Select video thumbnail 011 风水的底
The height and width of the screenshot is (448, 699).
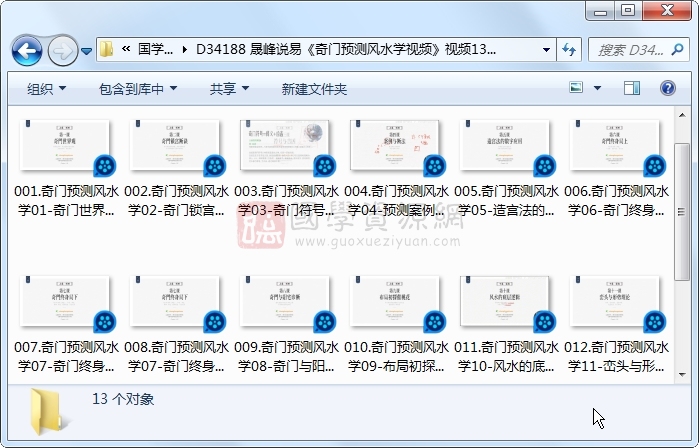(x=505, y=301)
